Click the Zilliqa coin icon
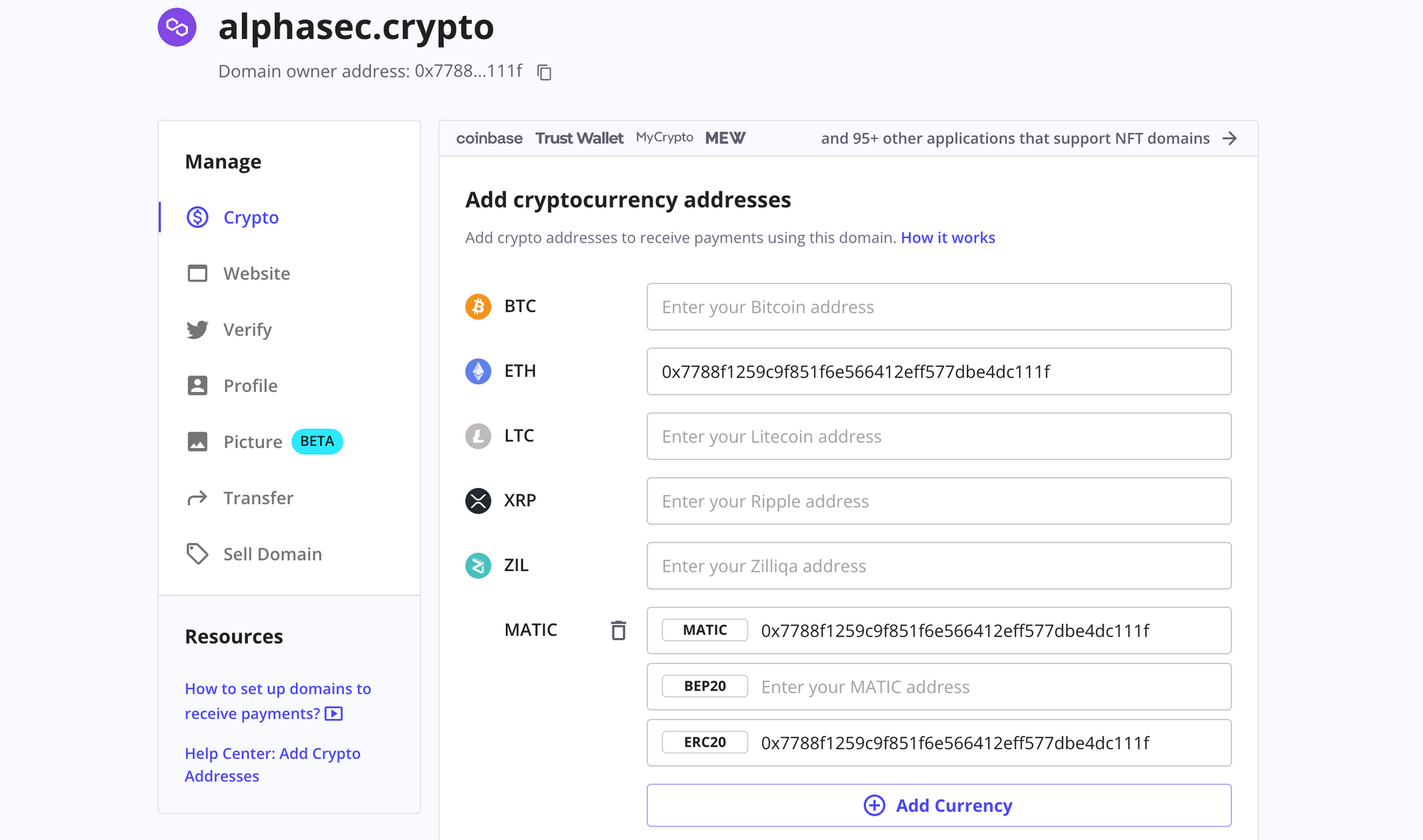The width and height of the screenshot is (1423, 840). (478, 565)
